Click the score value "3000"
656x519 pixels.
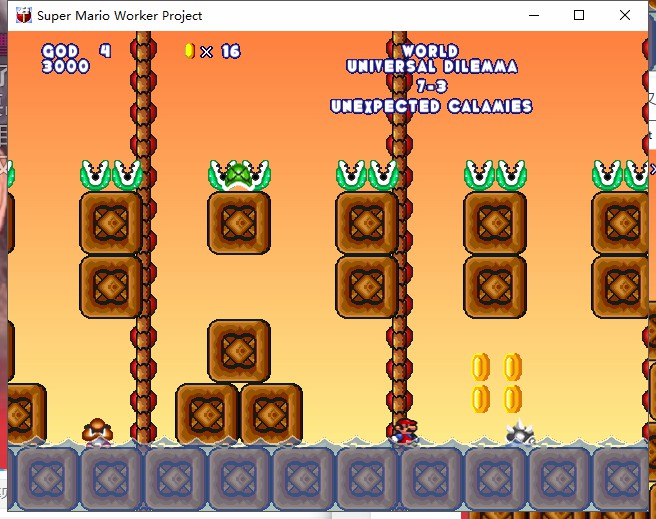tap(66, 66)
